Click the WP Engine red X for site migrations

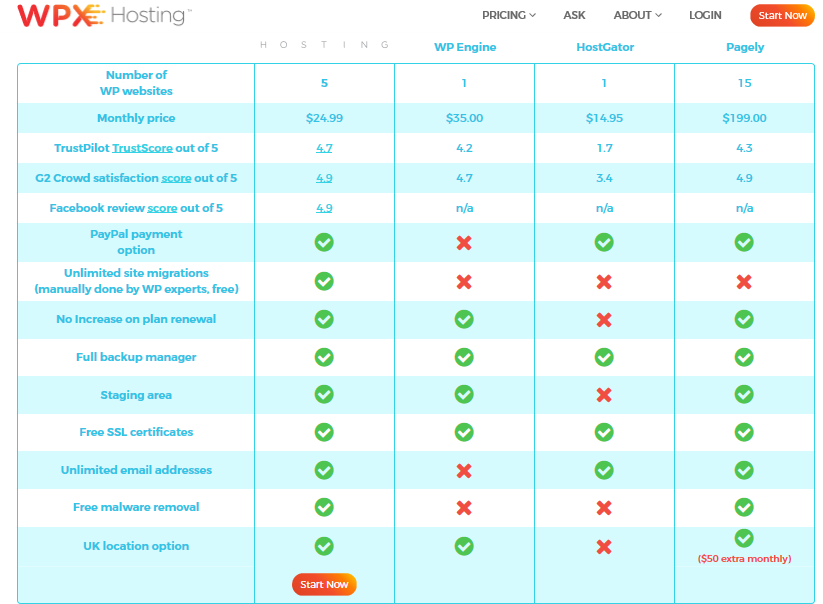[464, 282]
